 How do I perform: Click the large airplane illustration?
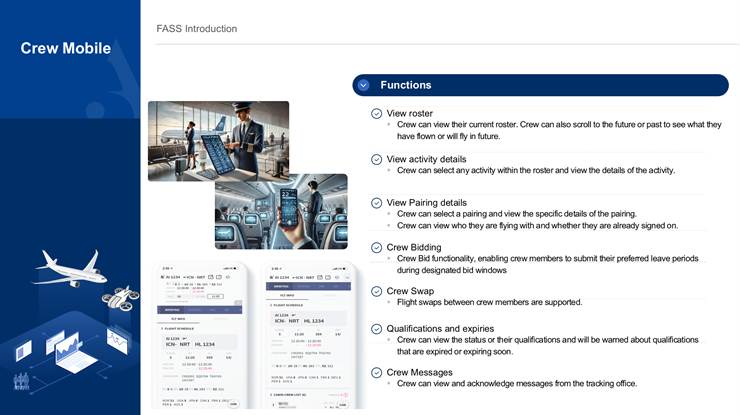click(68, 267)
